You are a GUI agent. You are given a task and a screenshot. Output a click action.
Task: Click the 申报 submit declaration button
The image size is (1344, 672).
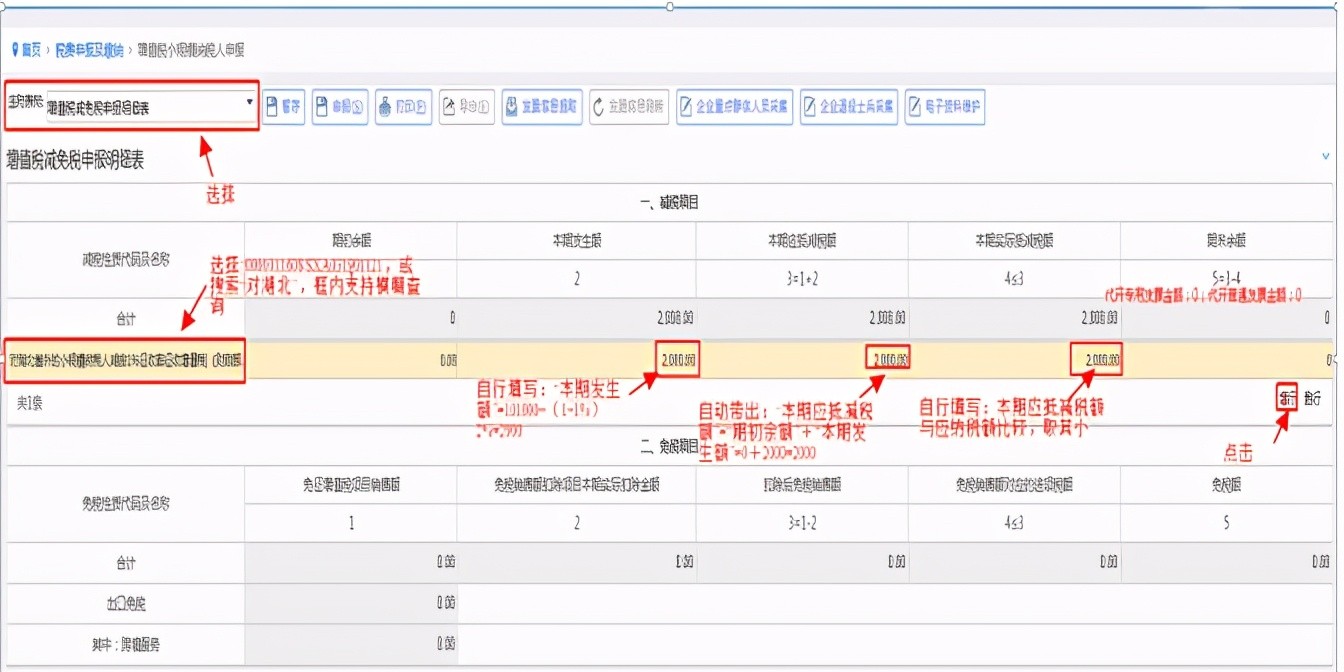point(340,107)
